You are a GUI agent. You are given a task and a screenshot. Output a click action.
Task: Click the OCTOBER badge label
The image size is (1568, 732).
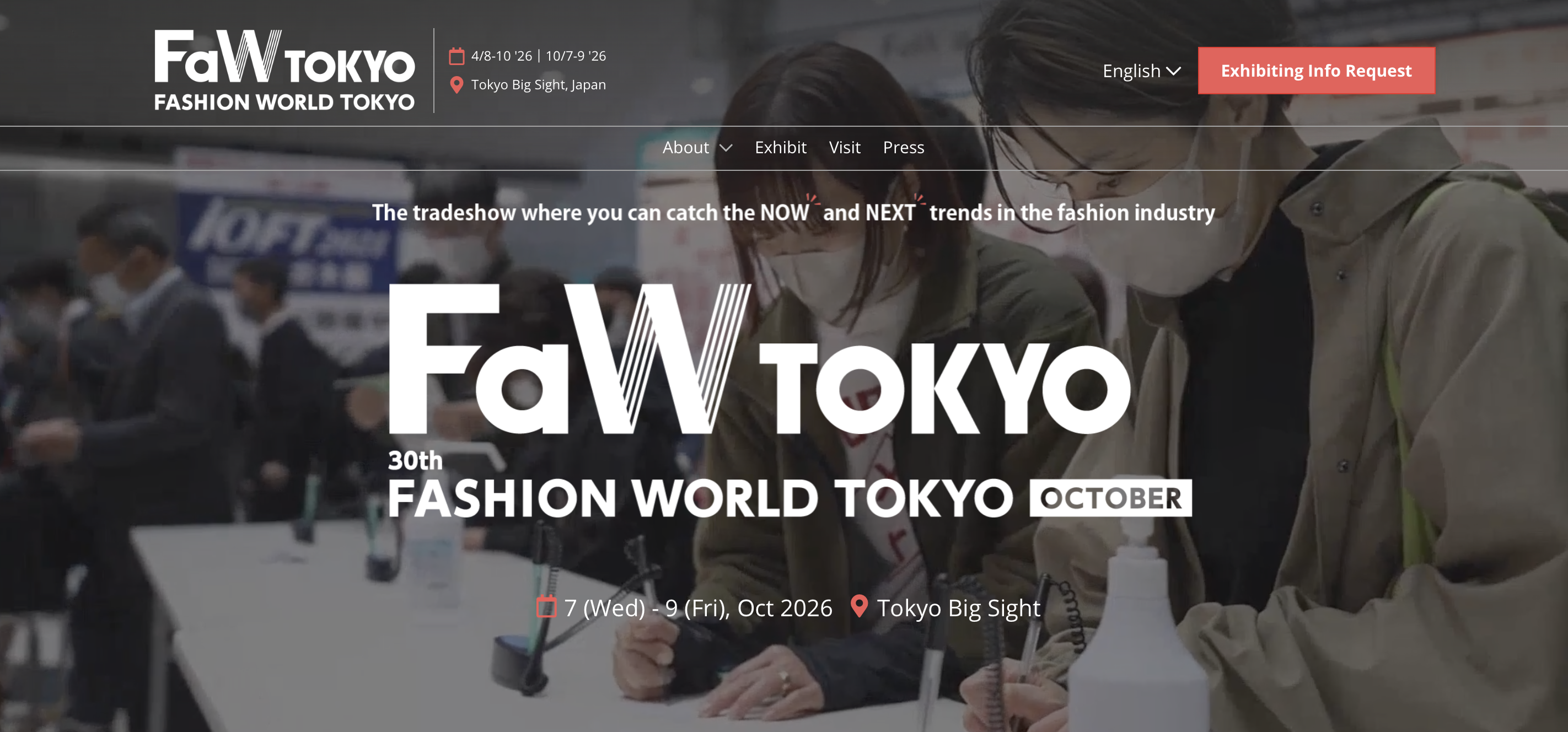pyautogui.click(x=1110, y=498)
